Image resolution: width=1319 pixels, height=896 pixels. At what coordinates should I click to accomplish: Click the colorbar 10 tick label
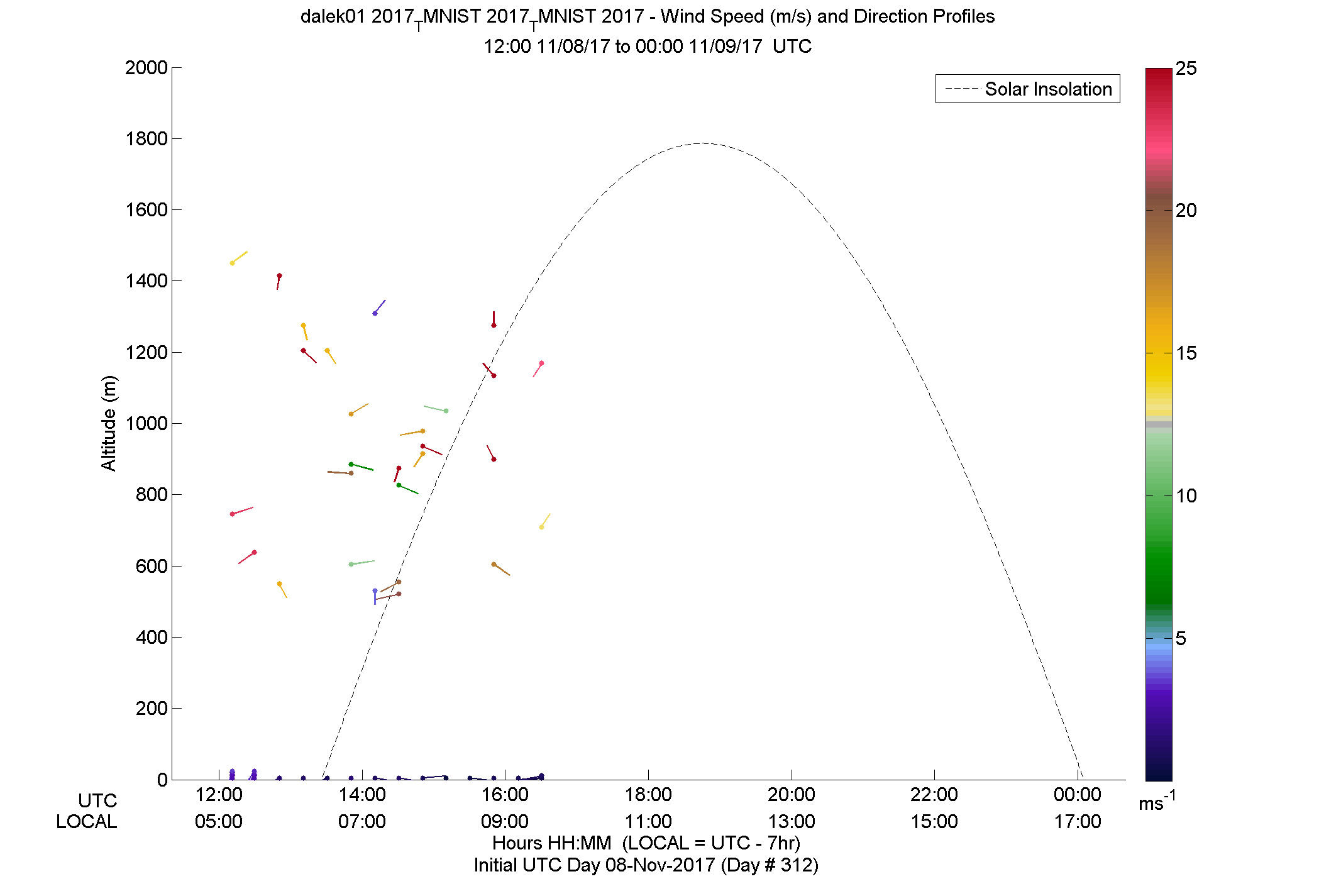click(x=1186, y=496)
